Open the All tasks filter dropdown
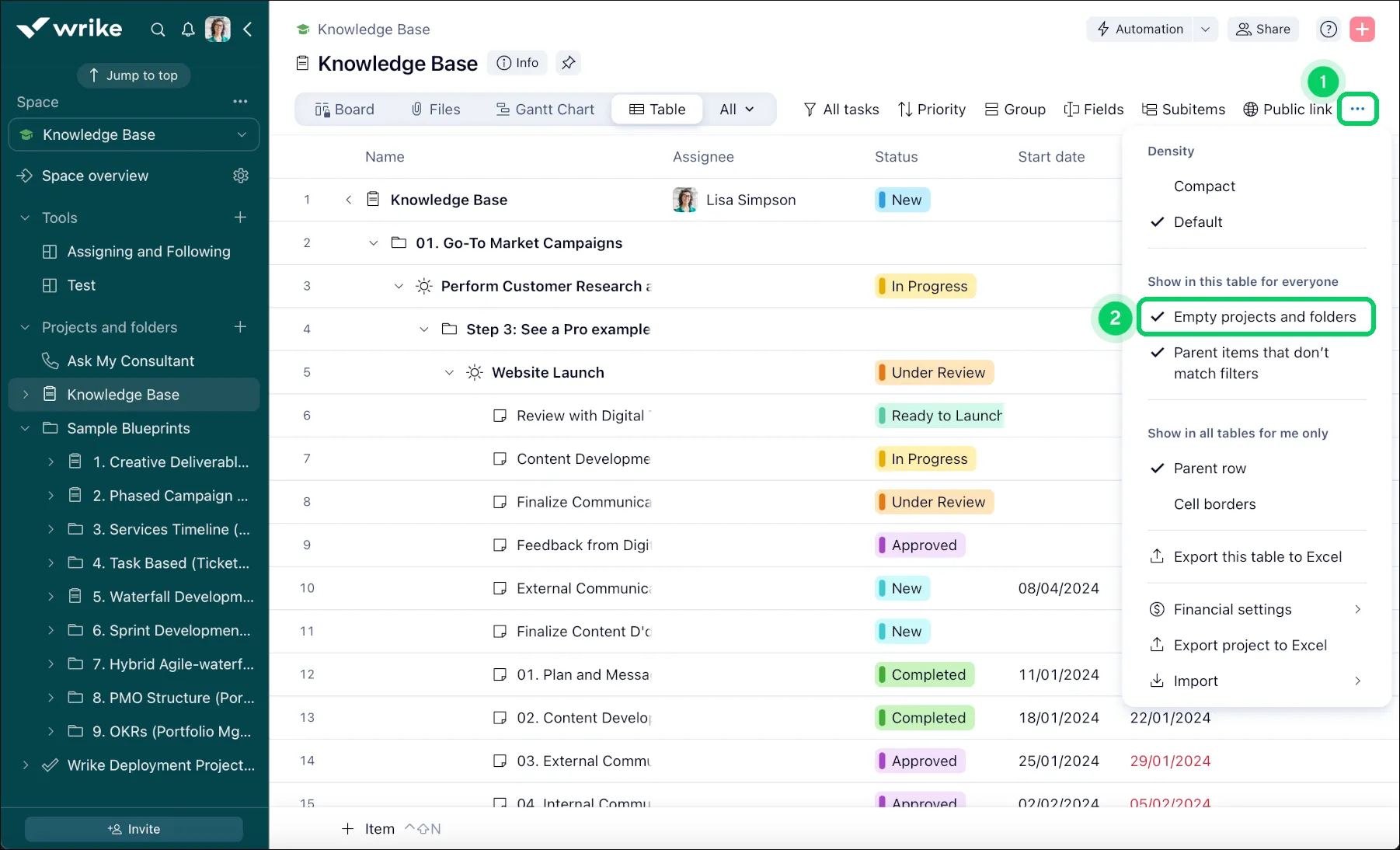This screenshot has height=850, width=1400. click(x=841, y=109)
